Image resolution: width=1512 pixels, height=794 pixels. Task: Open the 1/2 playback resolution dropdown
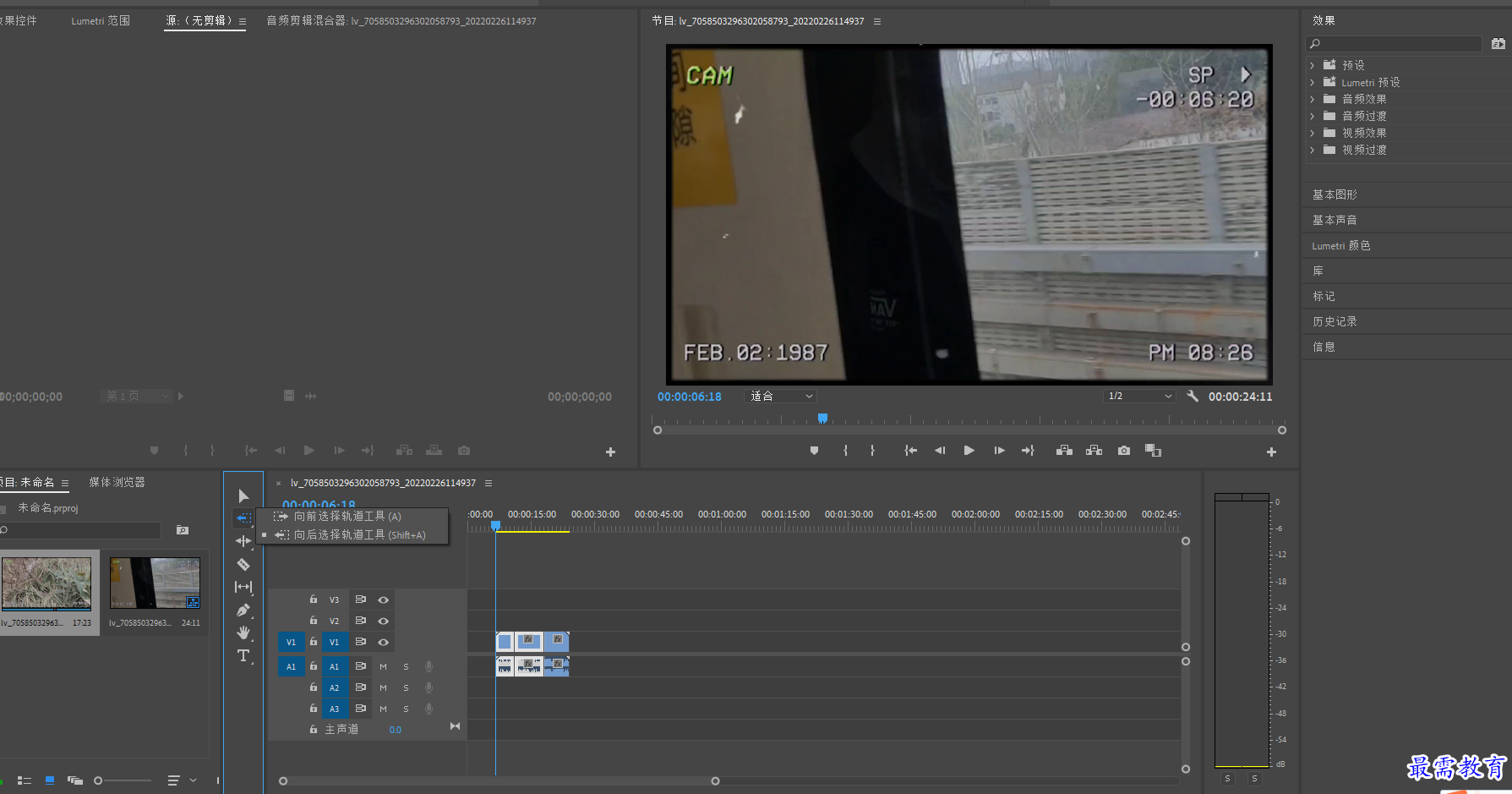point(1139,396)
